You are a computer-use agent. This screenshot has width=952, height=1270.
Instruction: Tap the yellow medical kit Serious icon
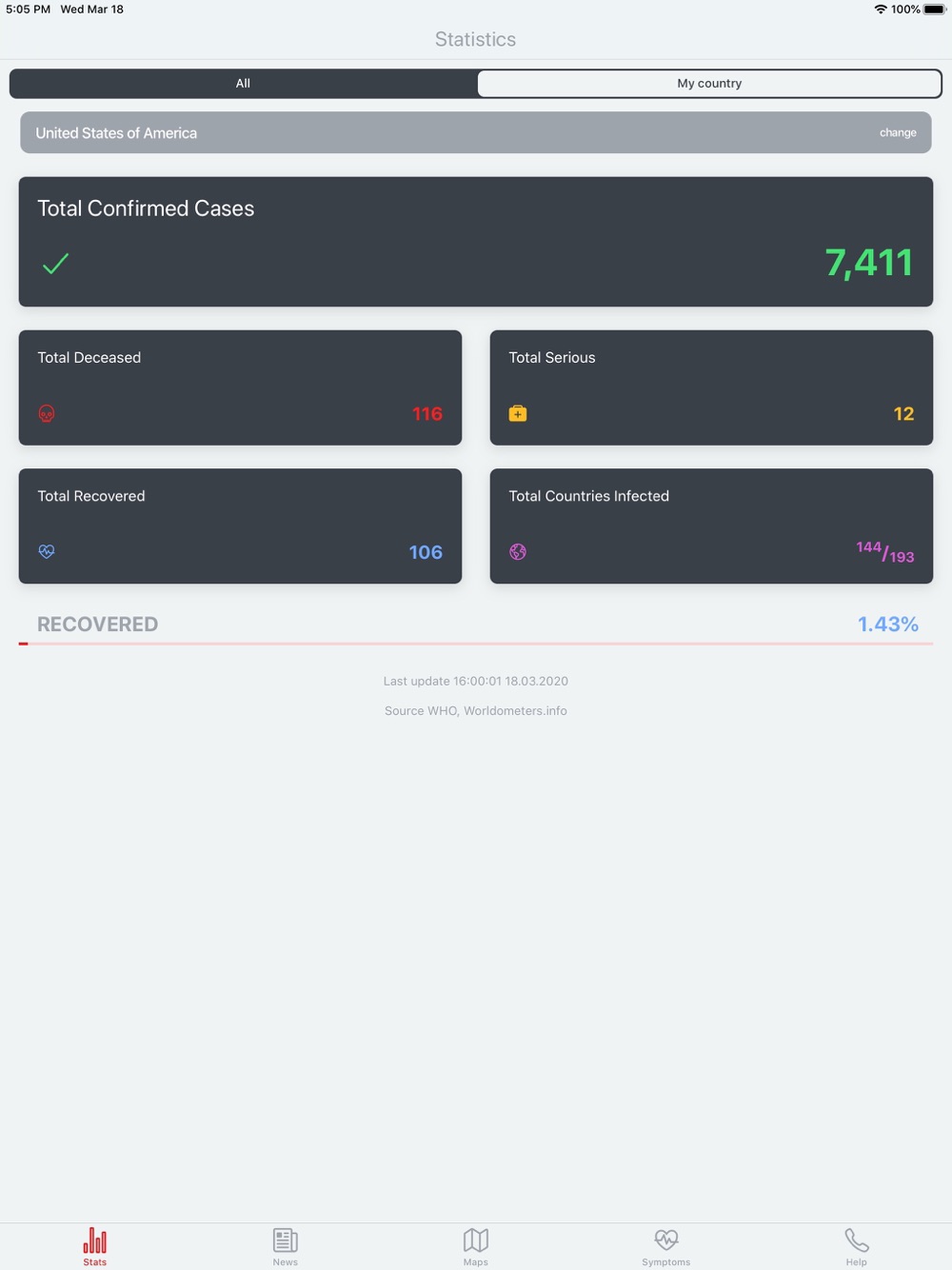518,413
